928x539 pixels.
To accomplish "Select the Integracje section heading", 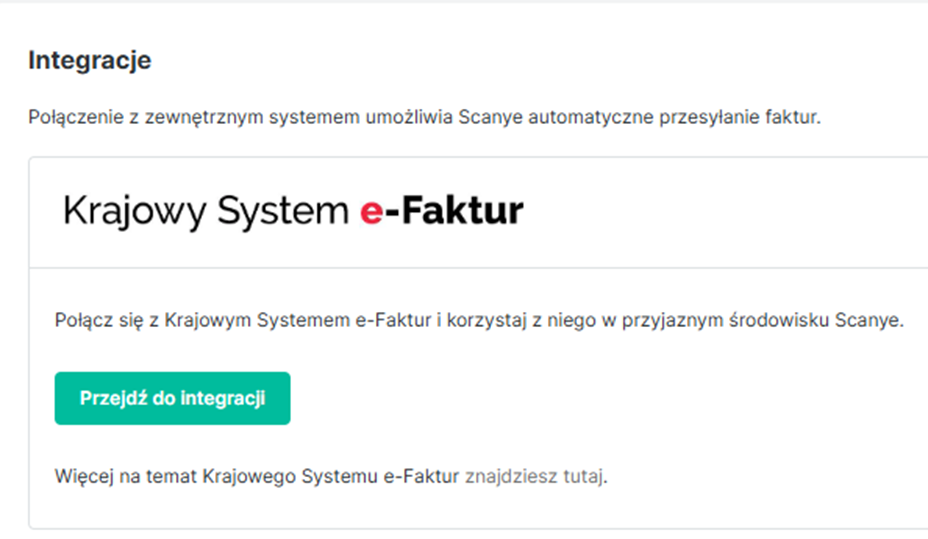I will 90,60.
